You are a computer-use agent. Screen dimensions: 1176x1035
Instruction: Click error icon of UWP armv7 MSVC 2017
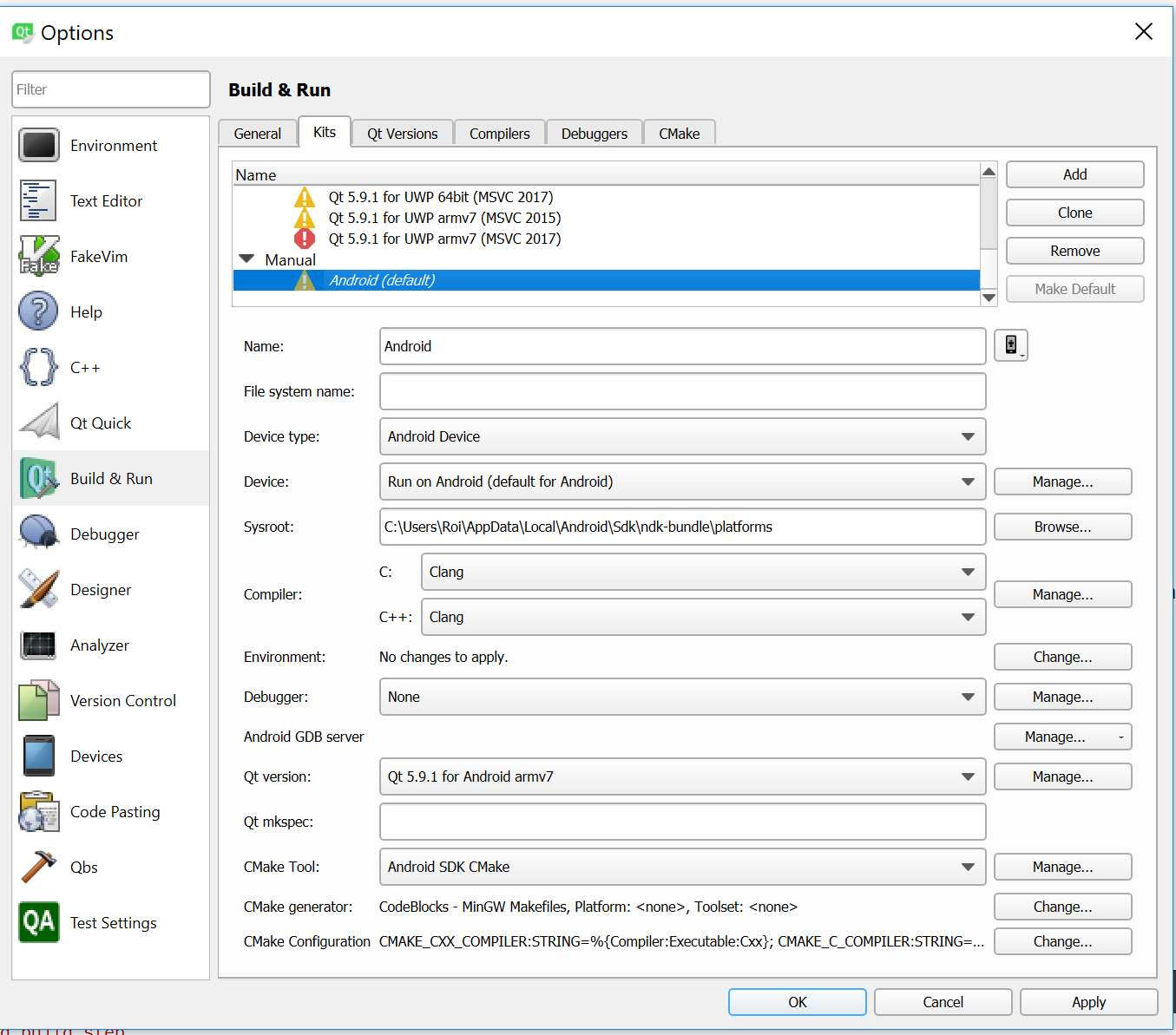(x=305, y=239)
